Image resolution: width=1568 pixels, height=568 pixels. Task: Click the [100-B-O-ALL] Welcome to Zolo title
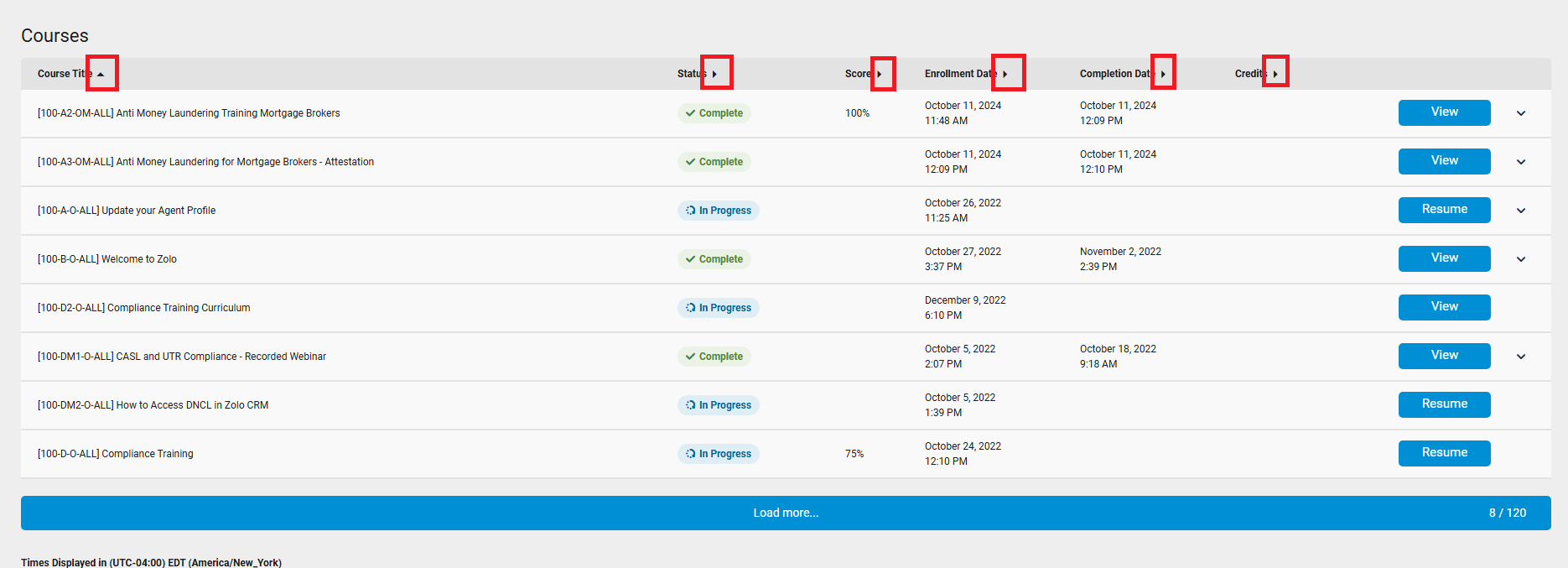(x=107, y=259)
